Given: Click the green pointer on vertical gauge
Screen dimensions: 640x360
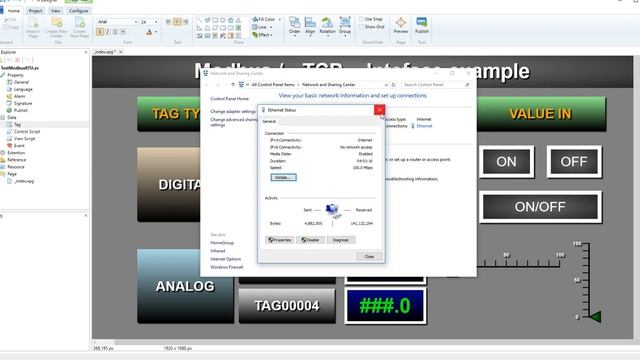Looking at the screenshot, I should pyautogui.click(x=595, y=317).
